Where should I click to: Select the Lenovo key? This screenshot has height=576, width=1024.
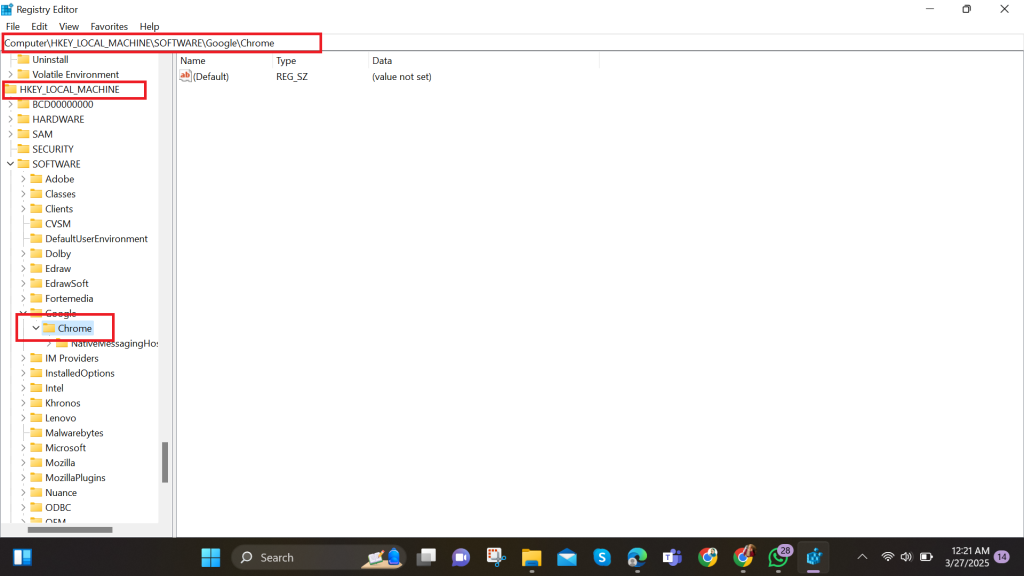click(x=61, y=418)
